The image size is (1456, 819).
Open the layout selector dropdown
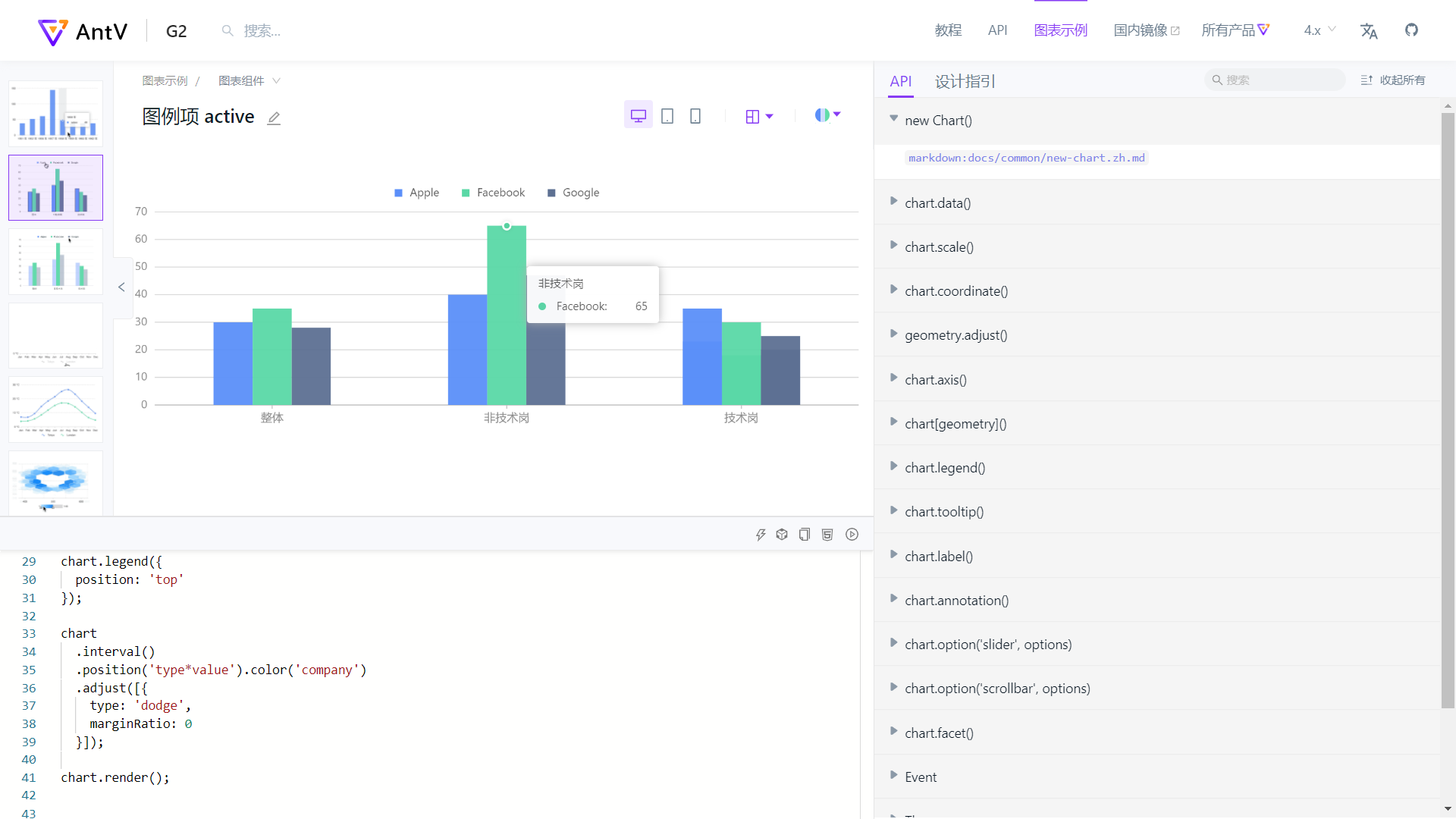point(759,116)
